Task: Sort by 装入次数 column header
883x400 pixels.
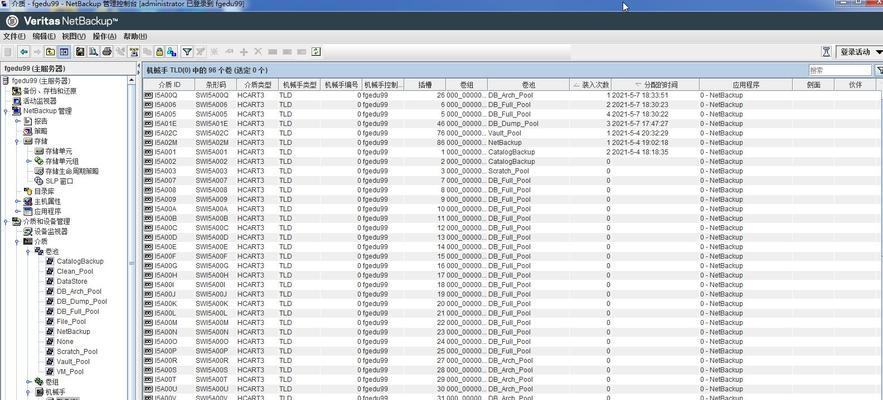Action: (591, 85)
